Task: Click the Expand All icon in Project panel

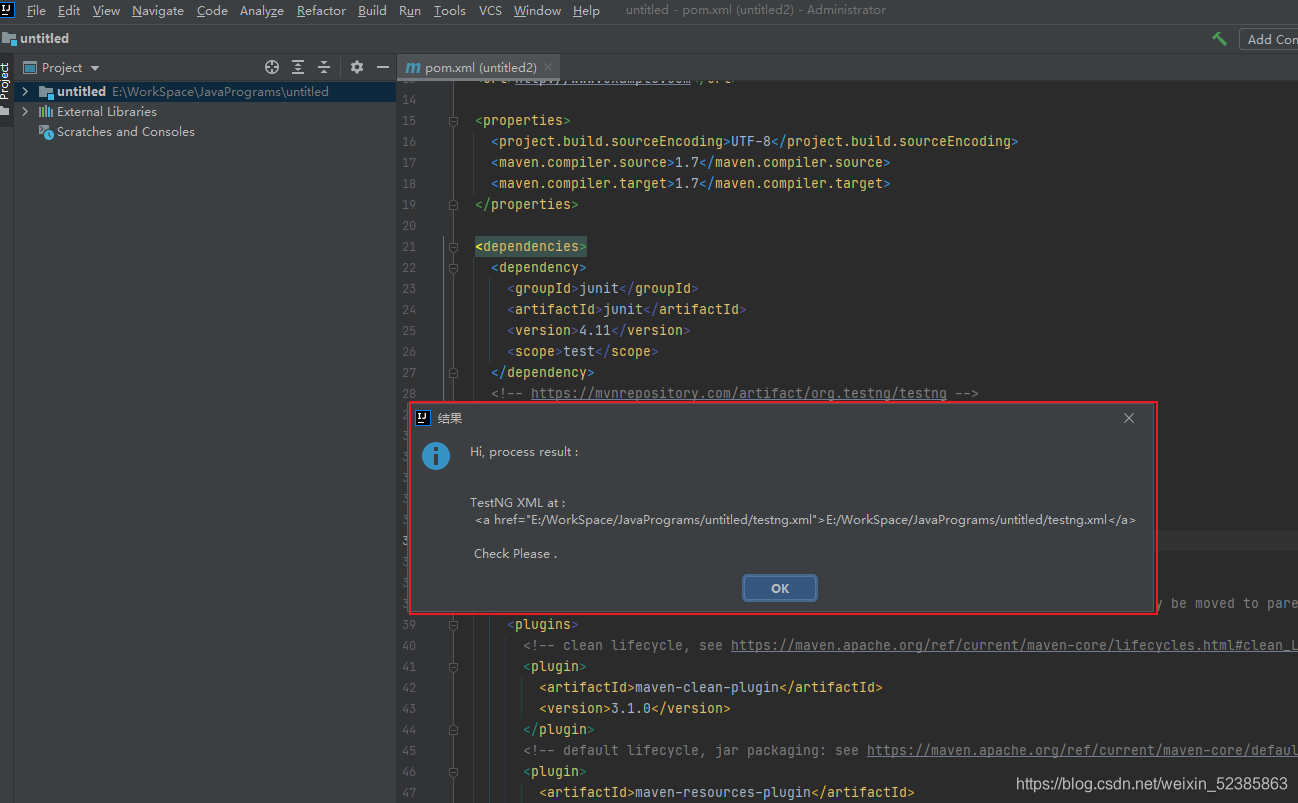Action: tap(298, 67)
